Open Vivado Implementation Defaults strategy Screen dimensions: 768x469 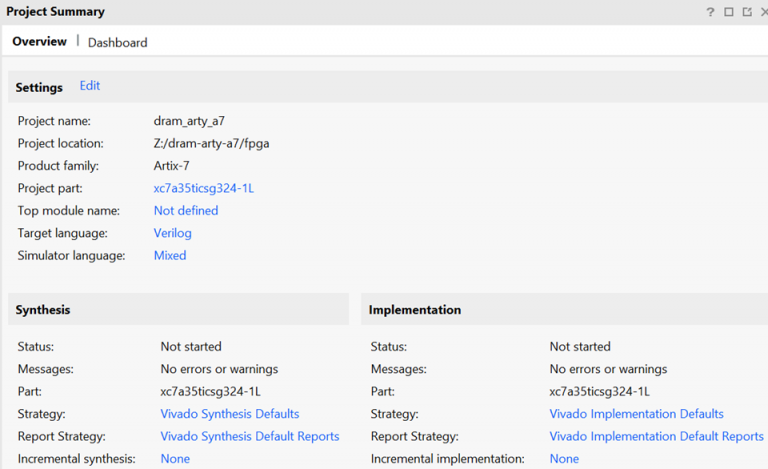coord(636,414)
